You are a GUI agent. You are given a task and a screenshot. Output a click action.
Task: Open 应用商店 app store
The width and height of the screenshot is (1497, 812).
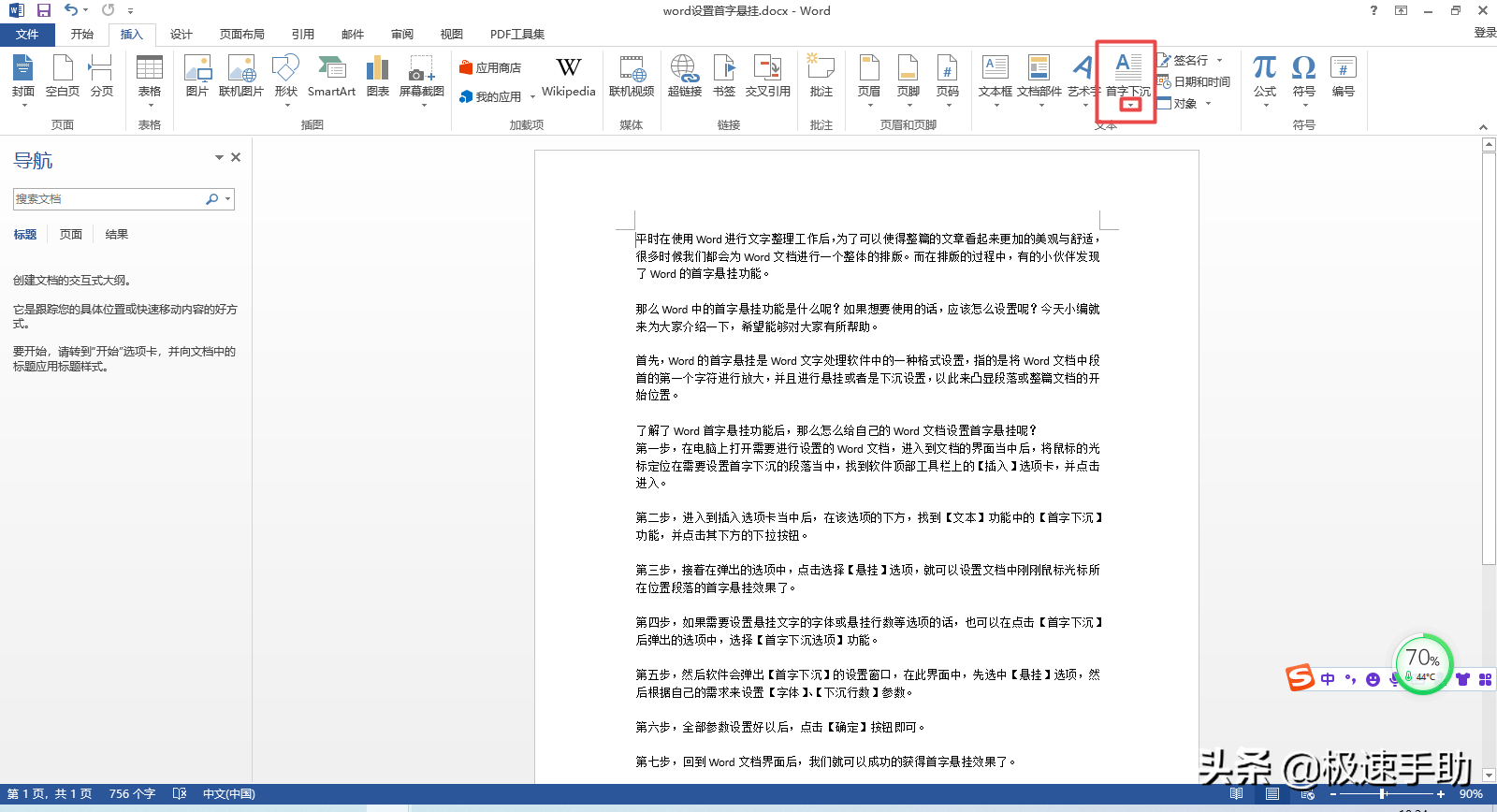pos(490,67)
